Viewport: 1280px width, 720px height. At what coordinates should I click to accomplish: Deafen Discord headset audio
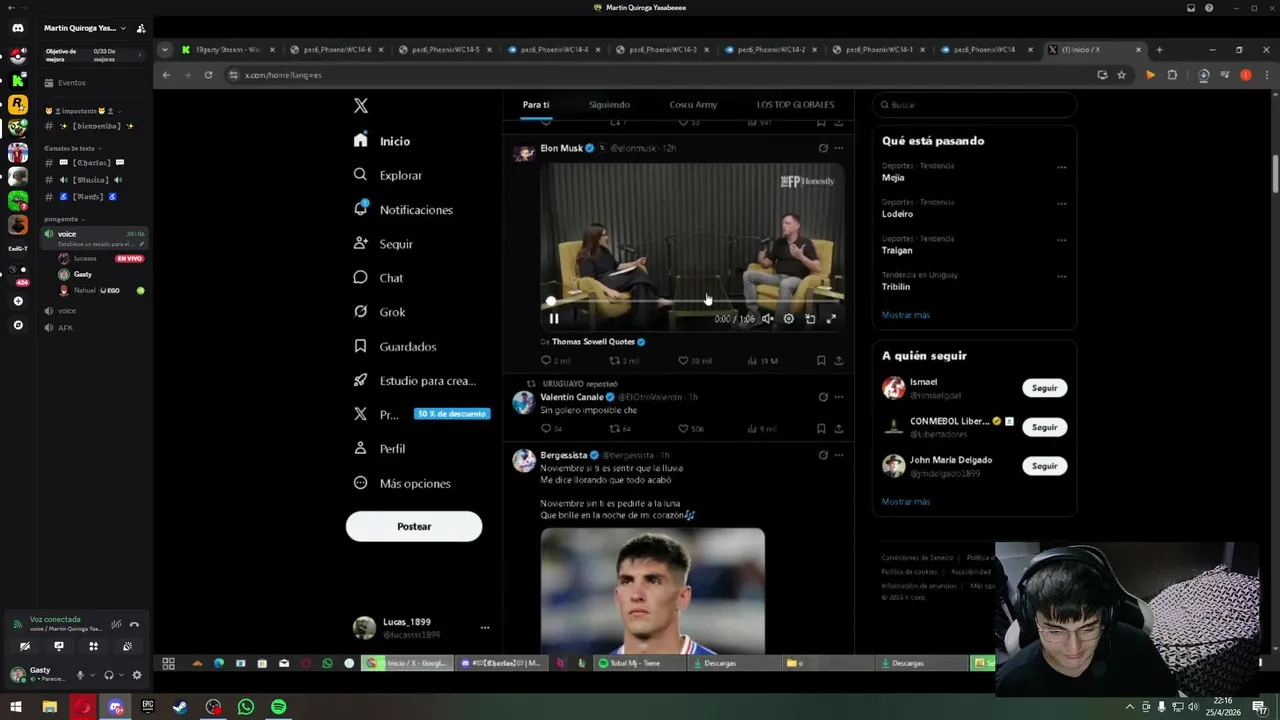(109, 675)
